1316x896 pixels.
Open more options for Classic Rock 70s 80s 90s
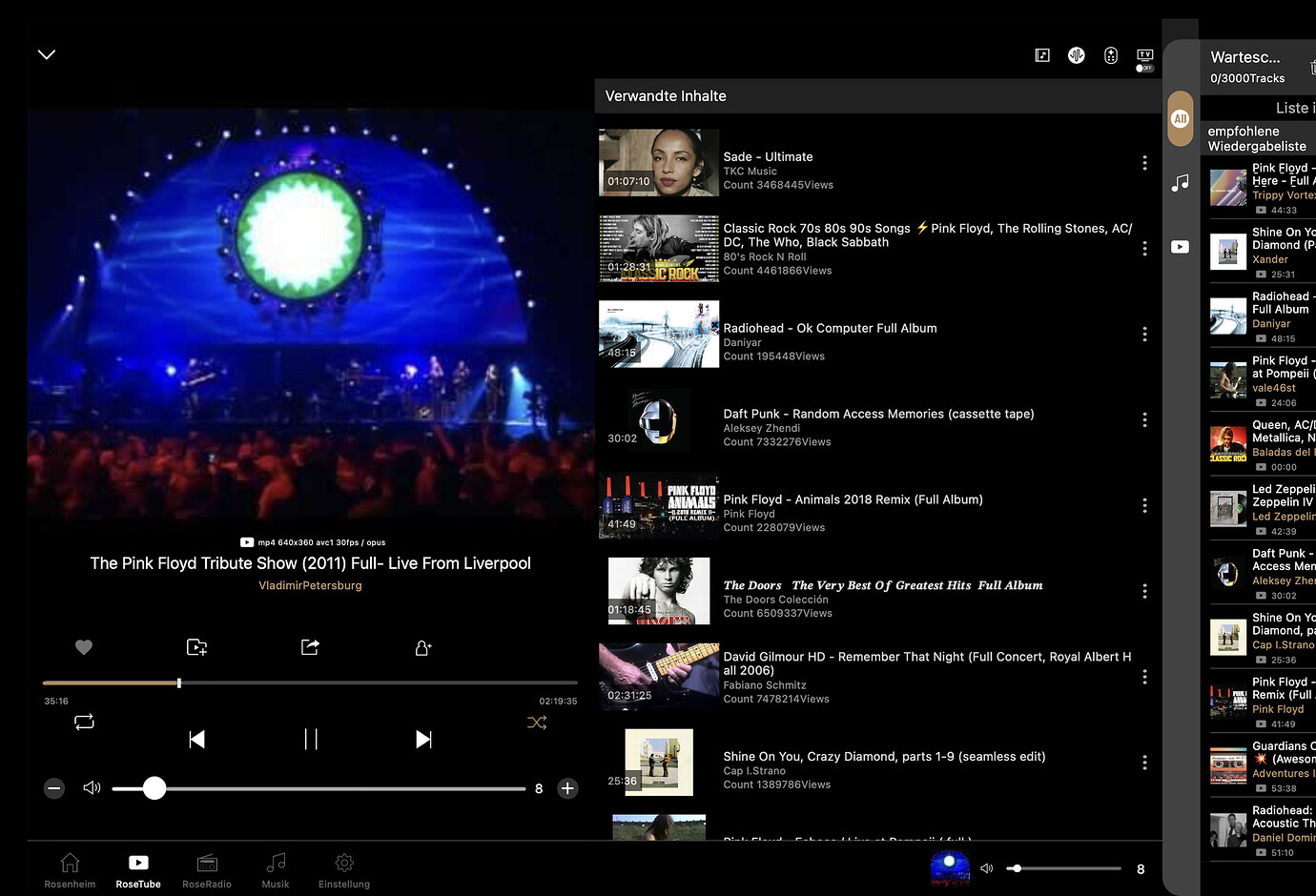coord(1144,249)
